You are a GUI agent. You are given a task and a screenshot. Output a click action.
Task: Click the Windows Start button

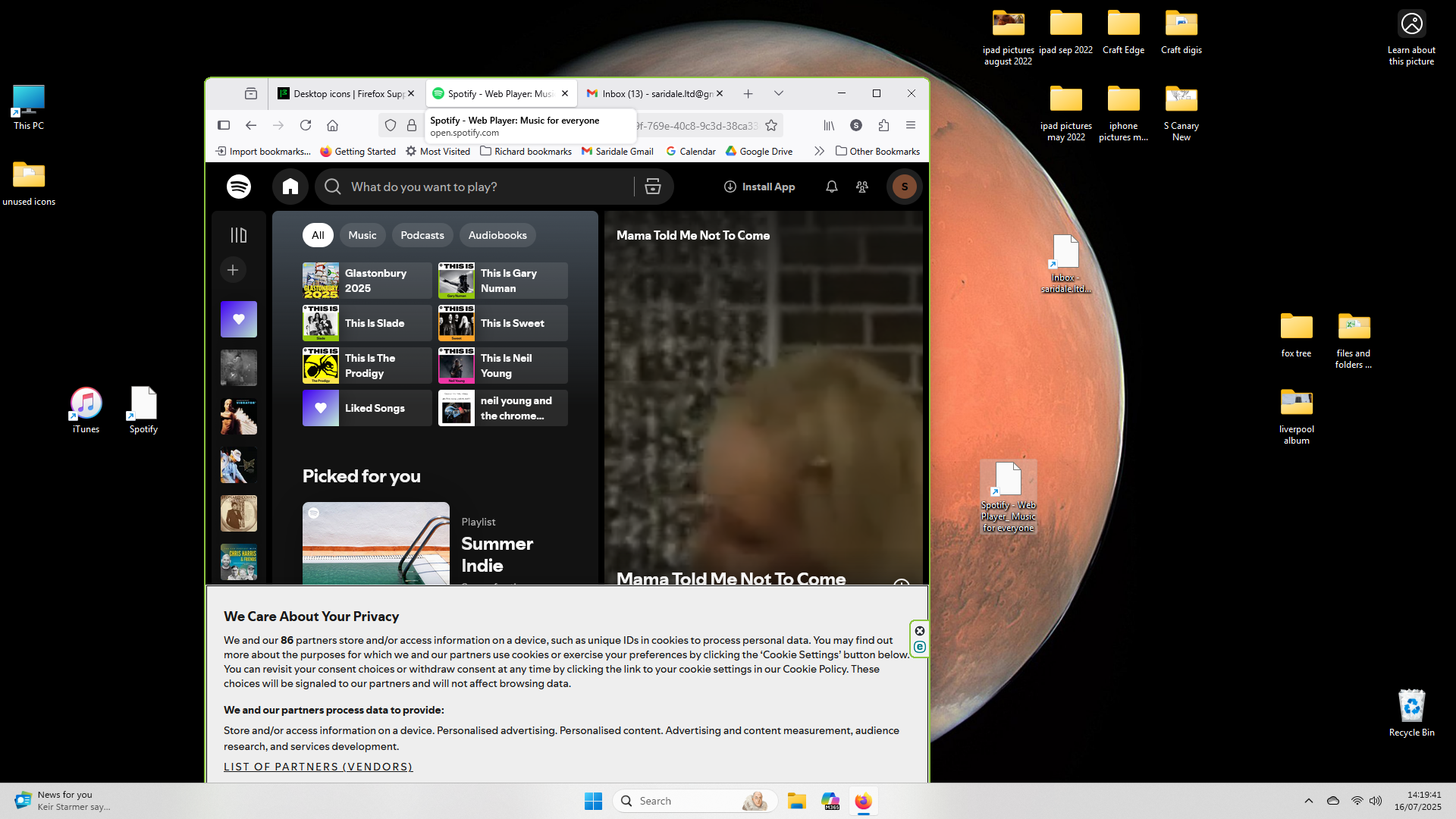[x=593, y=801]
